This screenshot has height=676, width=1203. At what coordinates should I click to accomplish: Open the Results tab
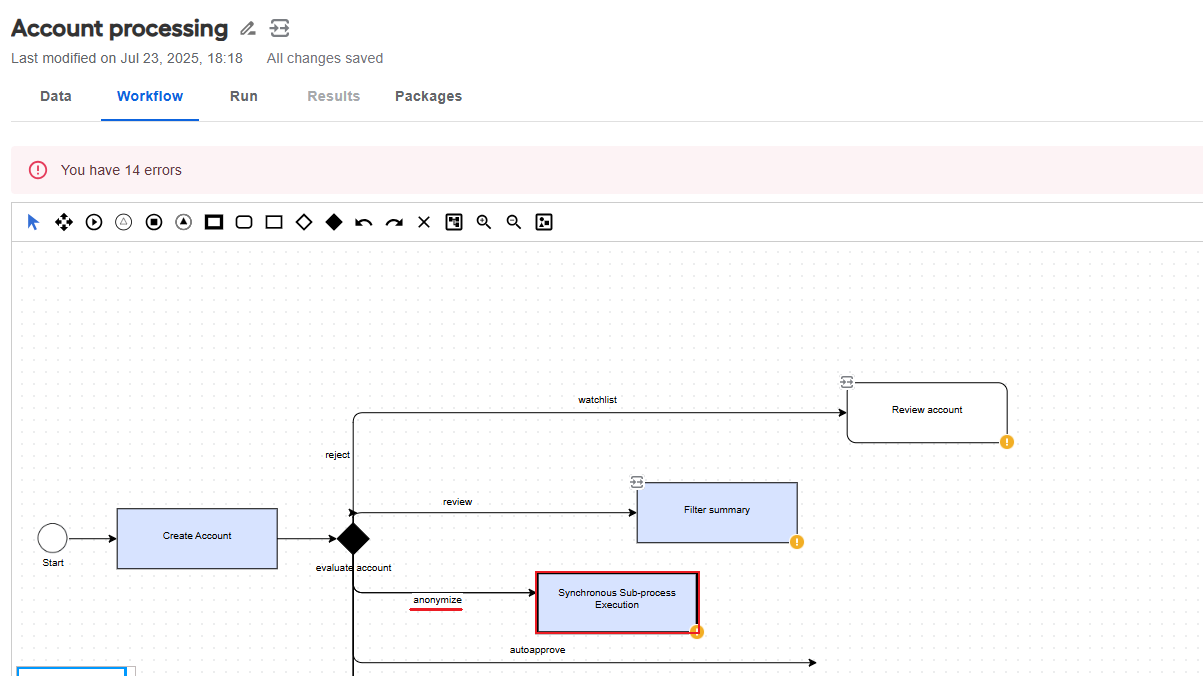click(x=334, y=96)
